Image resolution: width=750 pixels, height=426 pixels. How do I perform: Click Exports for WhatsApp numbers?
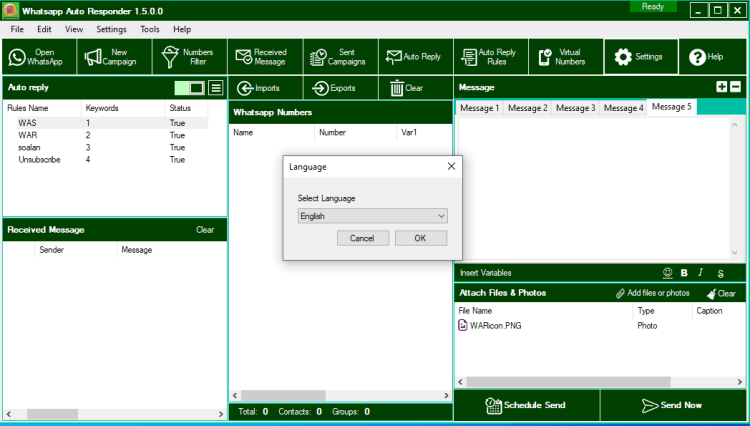pos(341,88)
